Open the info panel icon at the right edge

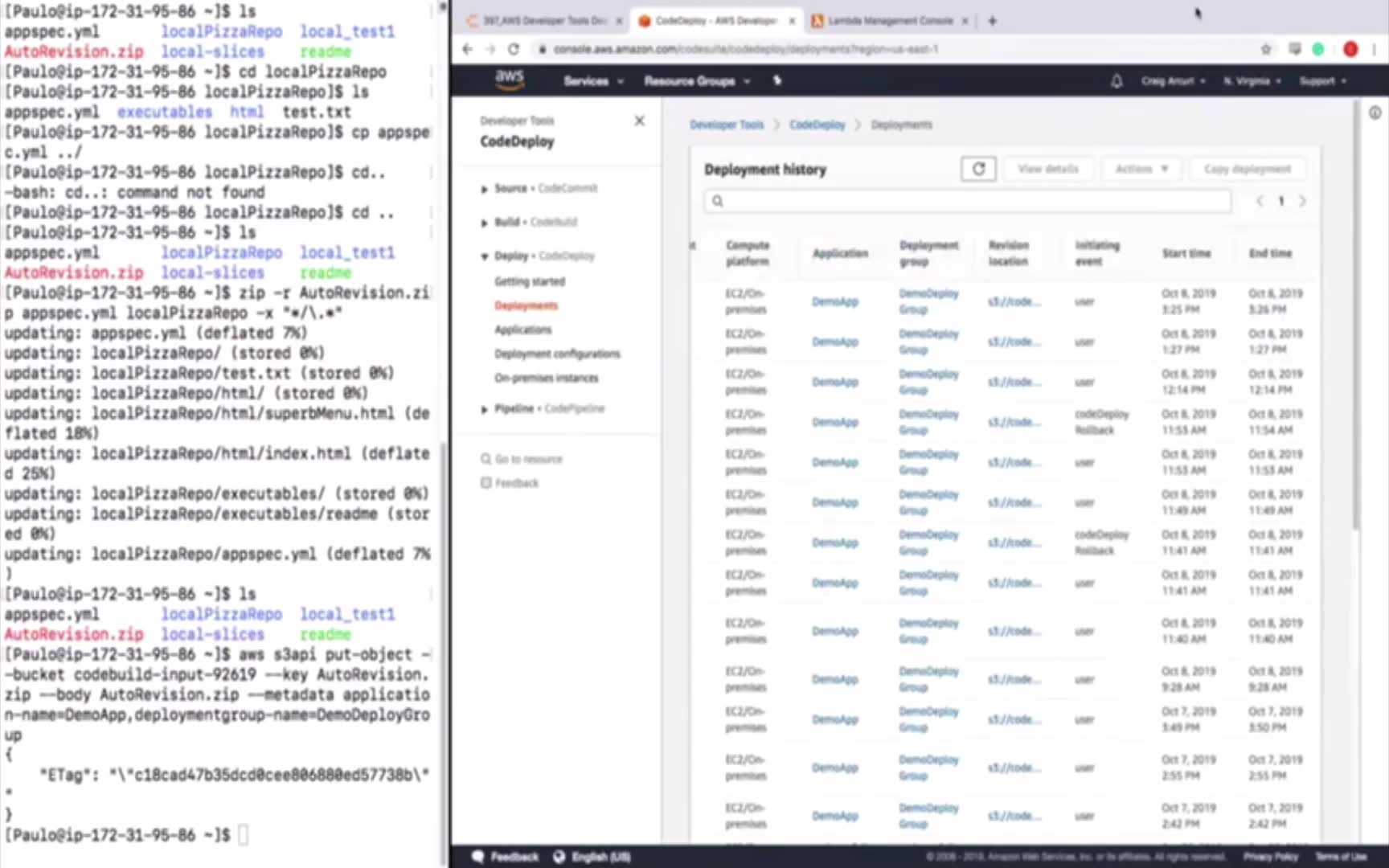[1375, 113]
